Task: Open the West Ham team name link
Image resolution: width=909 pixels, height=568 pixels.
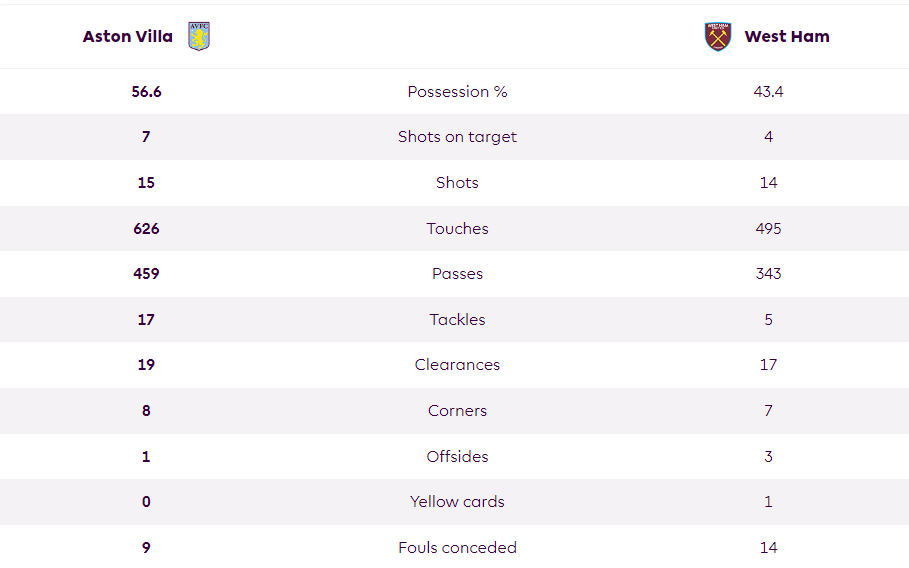Action: pyautogui.click(x=787, y=37)
